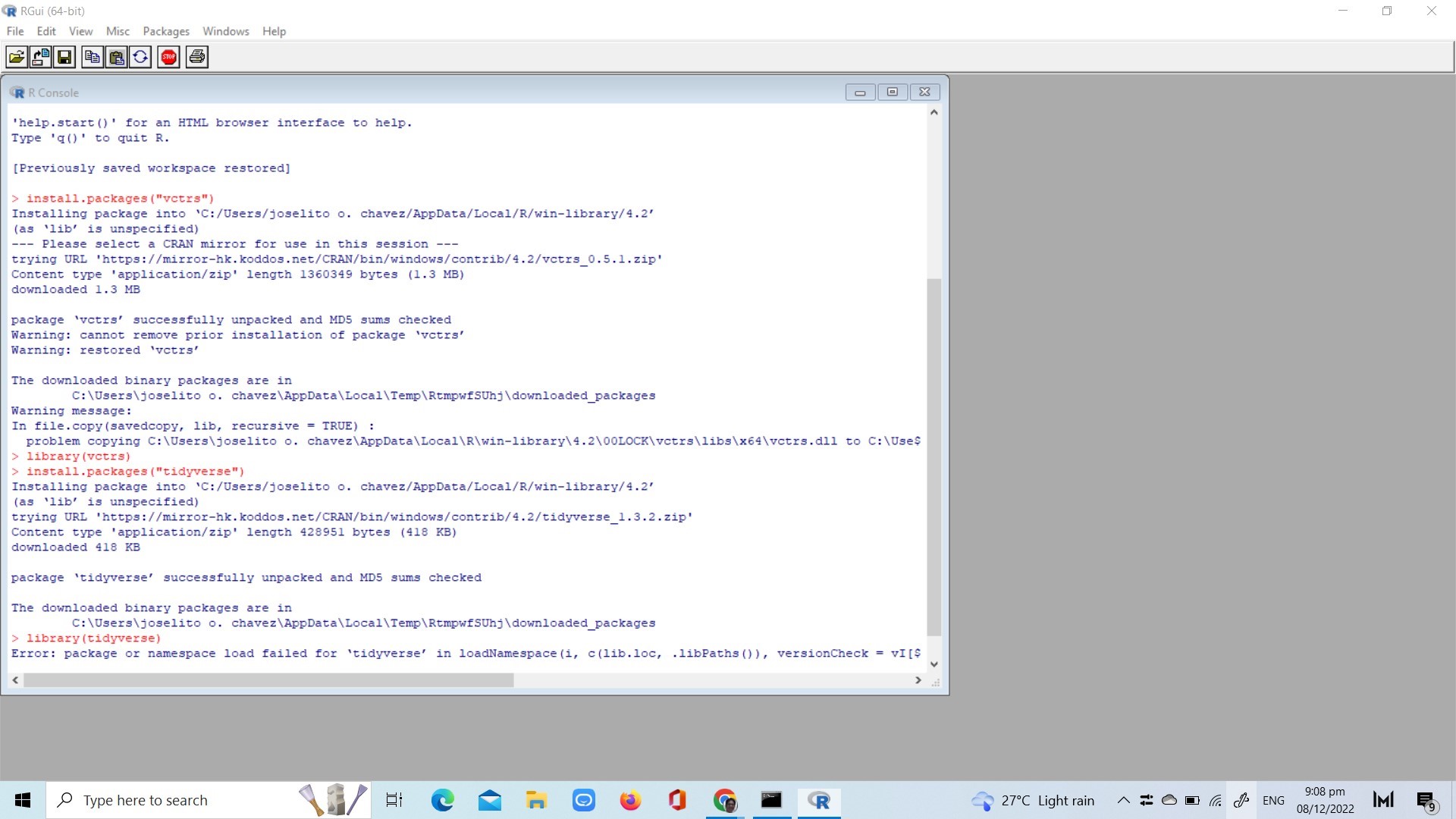Print the console using the Print icon

coord(196,57)
